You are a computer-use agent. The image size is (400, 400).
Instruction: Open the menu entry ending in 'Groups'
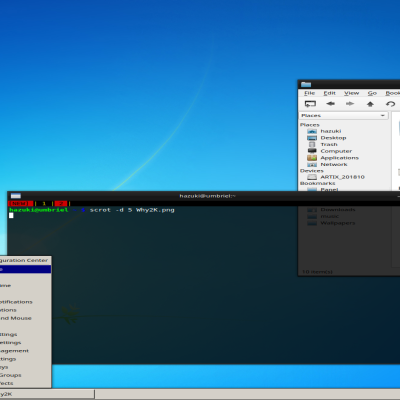click(25, 375)
